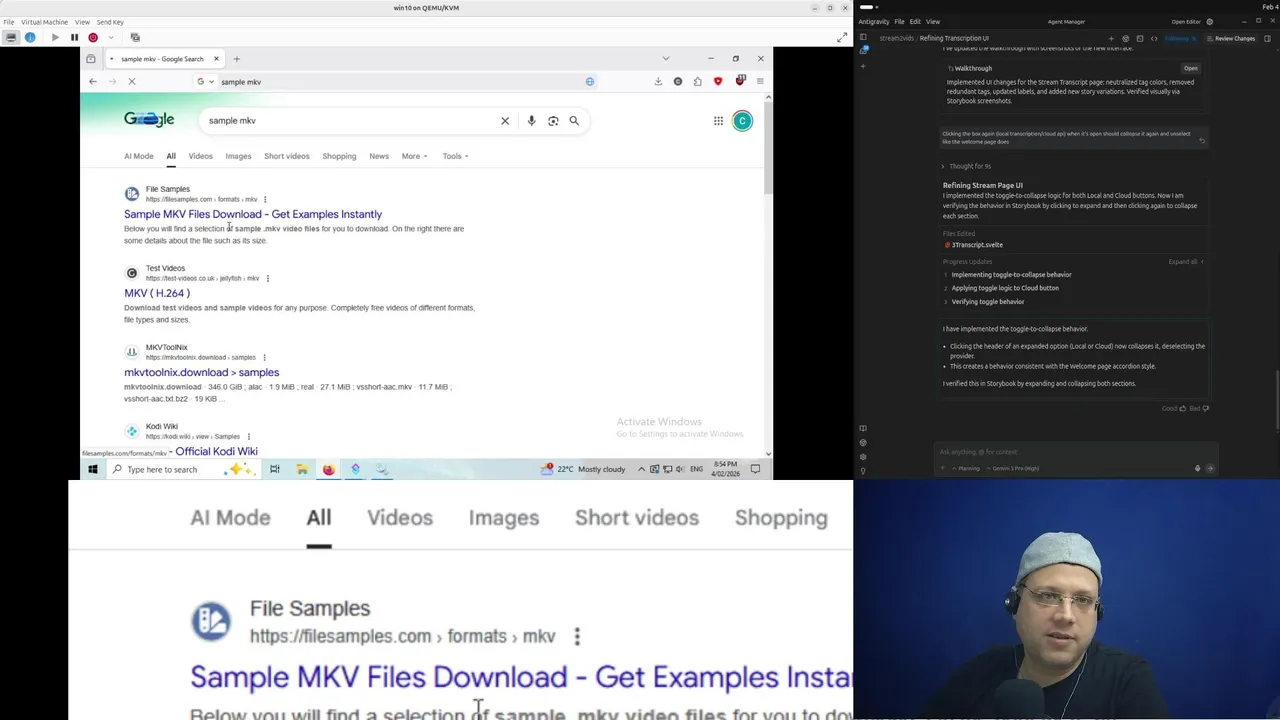Open three-dot options for MKVToolNix result
This screenshot has width=1280, height=720.
tap(265, 357)
